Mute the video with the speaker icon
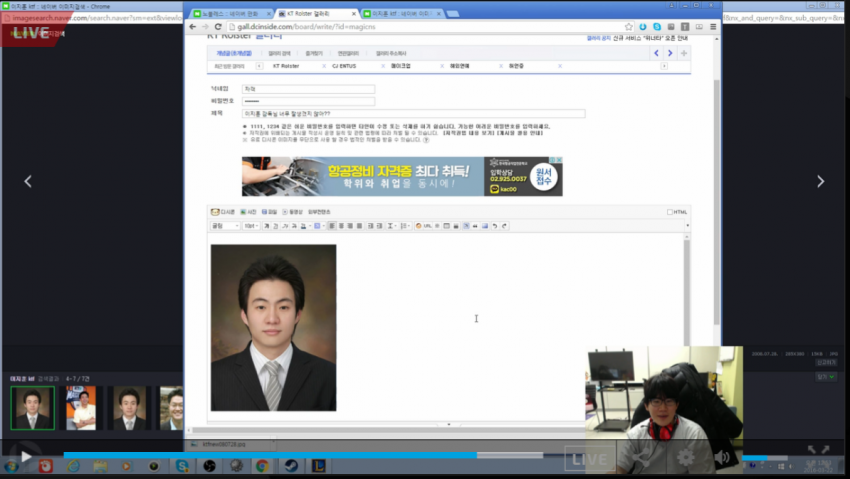This screenshot has width=850, height=479. tap(721, 457)
